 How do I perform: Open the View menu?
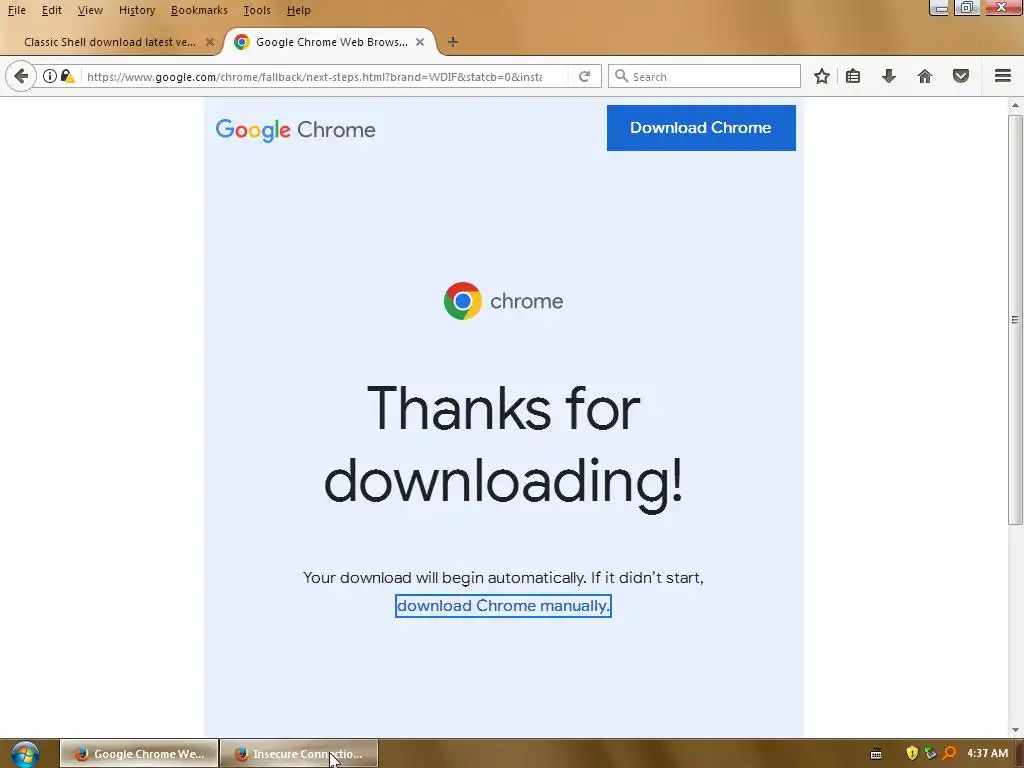click(90, 10)
